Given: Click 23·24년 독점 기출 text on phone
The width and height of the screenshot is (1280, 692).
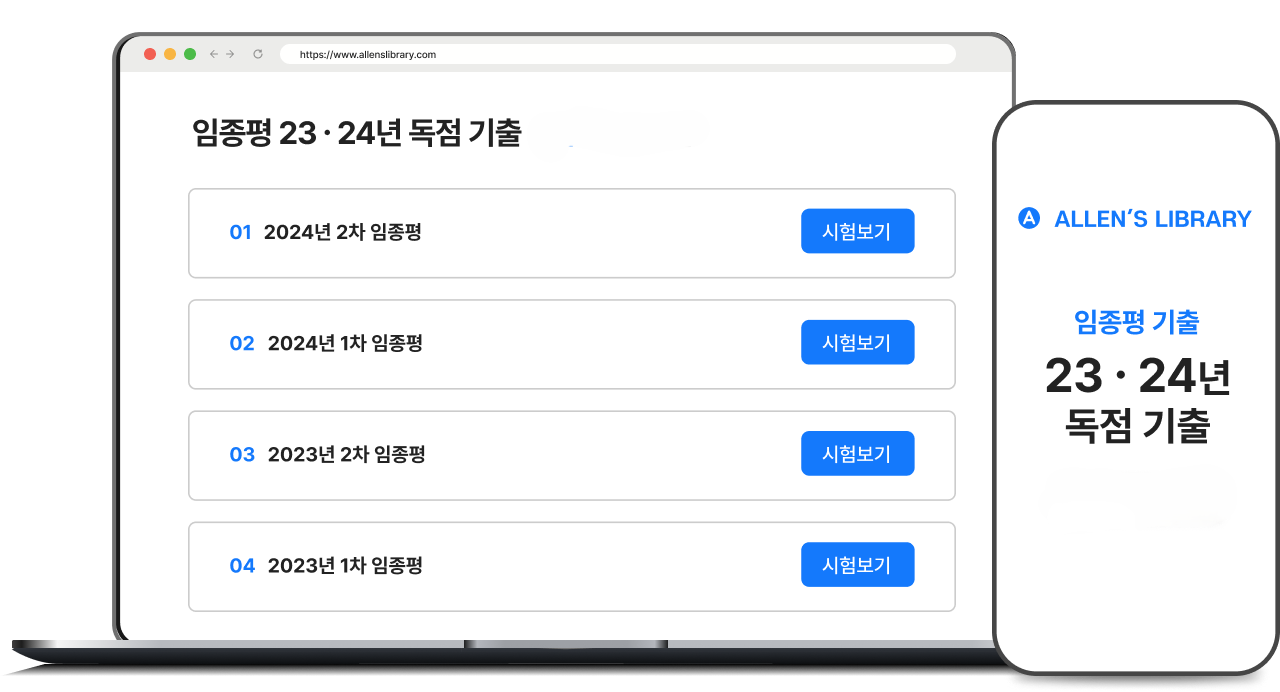Looking at the screenshot, I should [1136, 400].
